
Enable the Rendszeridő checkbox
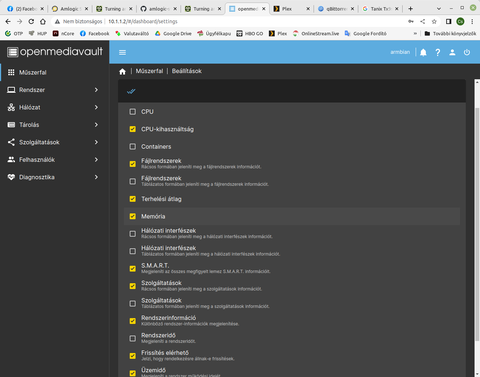tap(133, 338)
